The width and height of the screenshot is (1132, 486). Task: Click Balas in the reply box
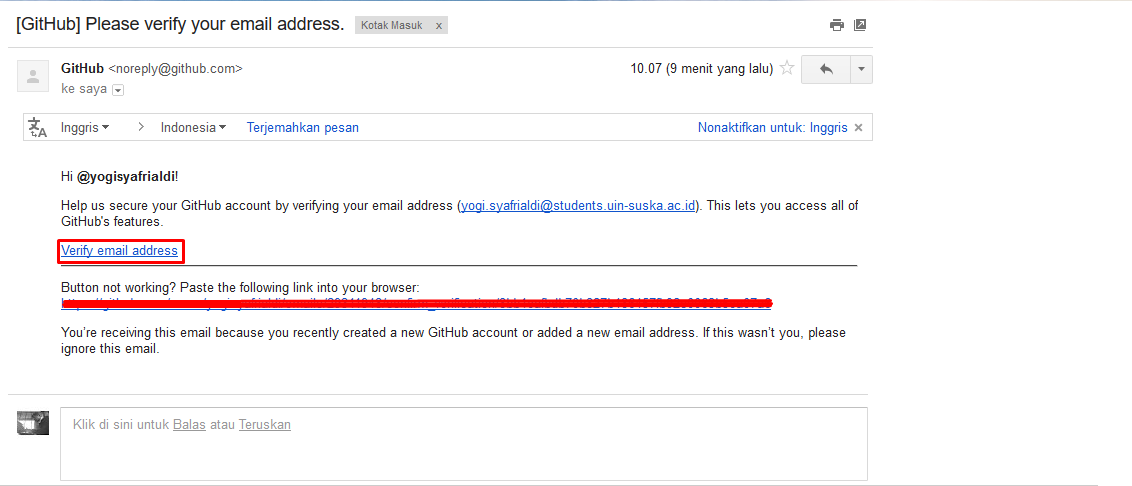[x=189, y=424]
